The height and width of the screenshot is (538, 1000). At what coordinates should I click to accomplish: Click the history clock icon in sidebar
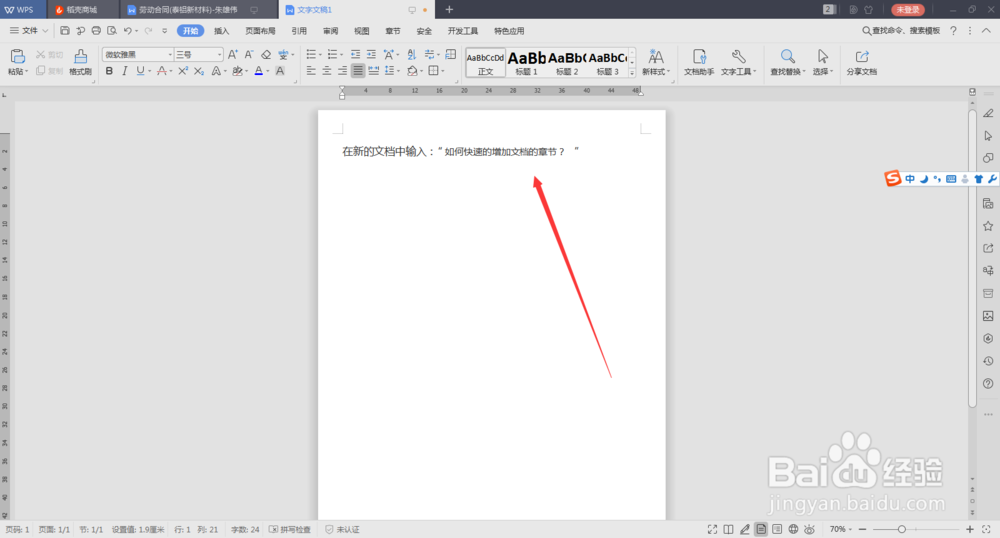point(988,361)
